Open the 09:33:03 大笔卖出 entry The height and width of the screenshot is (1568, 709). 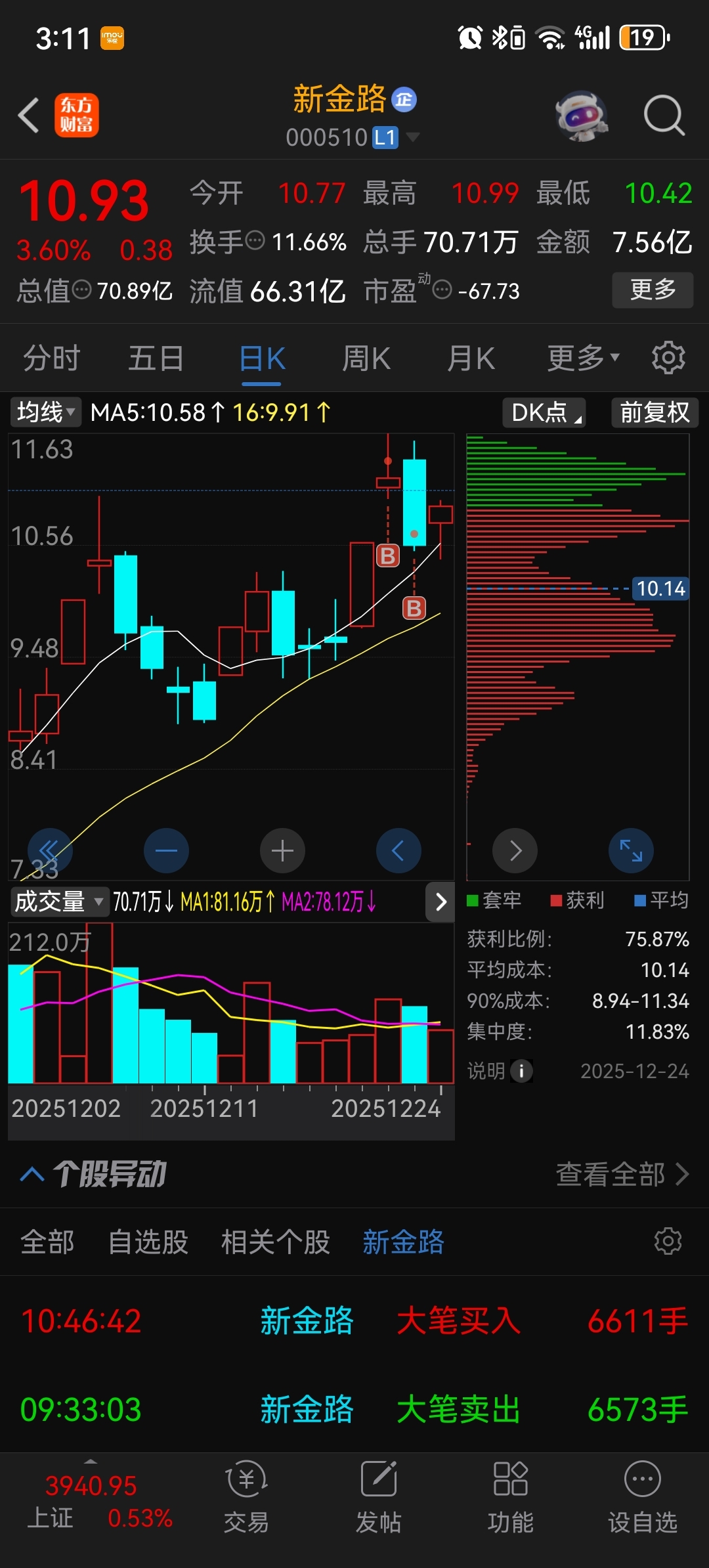pos(354,1409)
